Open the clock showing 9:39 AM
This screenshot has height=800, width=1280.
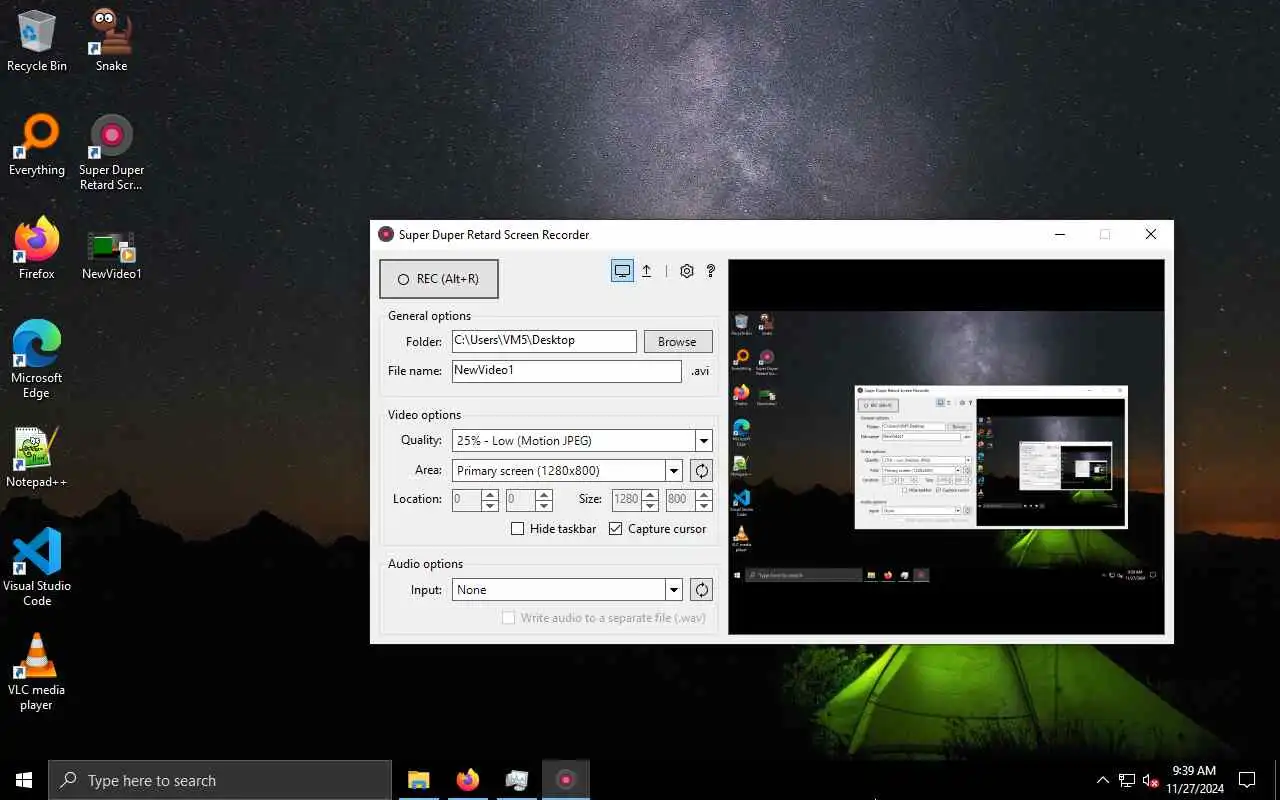1193,779
